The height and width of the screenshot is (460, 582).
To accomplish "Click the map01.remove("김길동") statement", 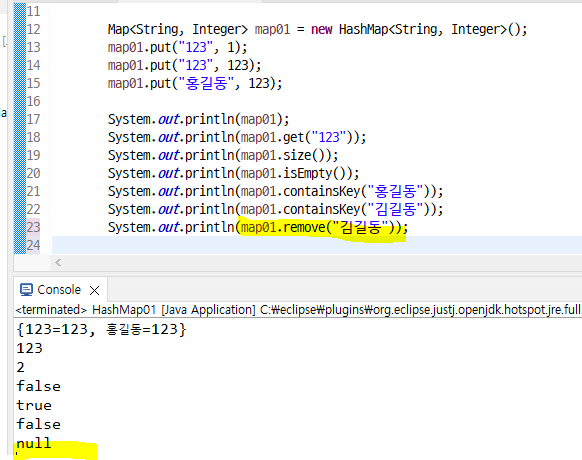I will click(x=258, y=227).
